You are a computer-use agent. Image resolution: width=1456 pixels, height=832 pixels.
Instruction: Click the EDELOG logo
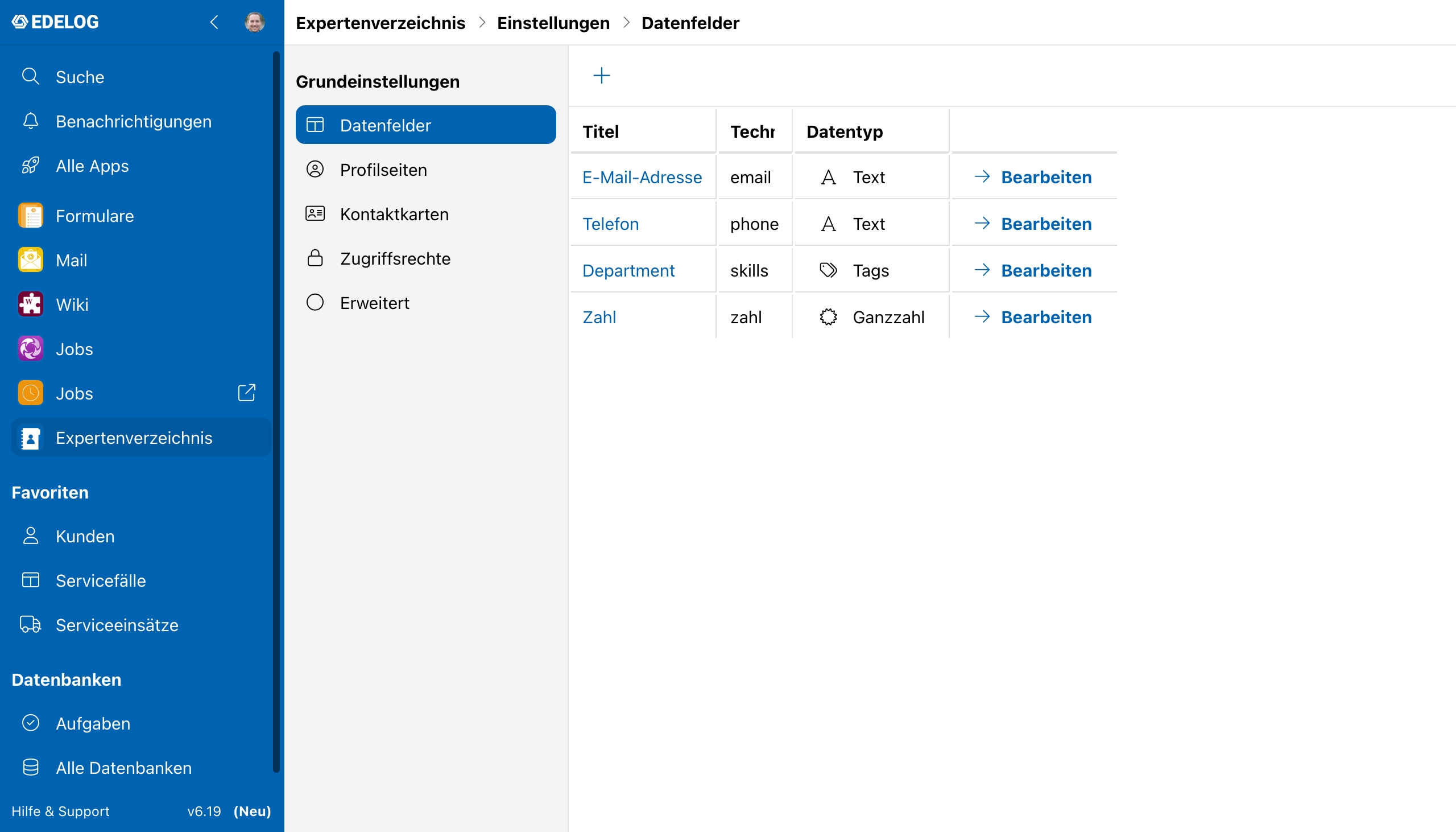coord(55,22)
